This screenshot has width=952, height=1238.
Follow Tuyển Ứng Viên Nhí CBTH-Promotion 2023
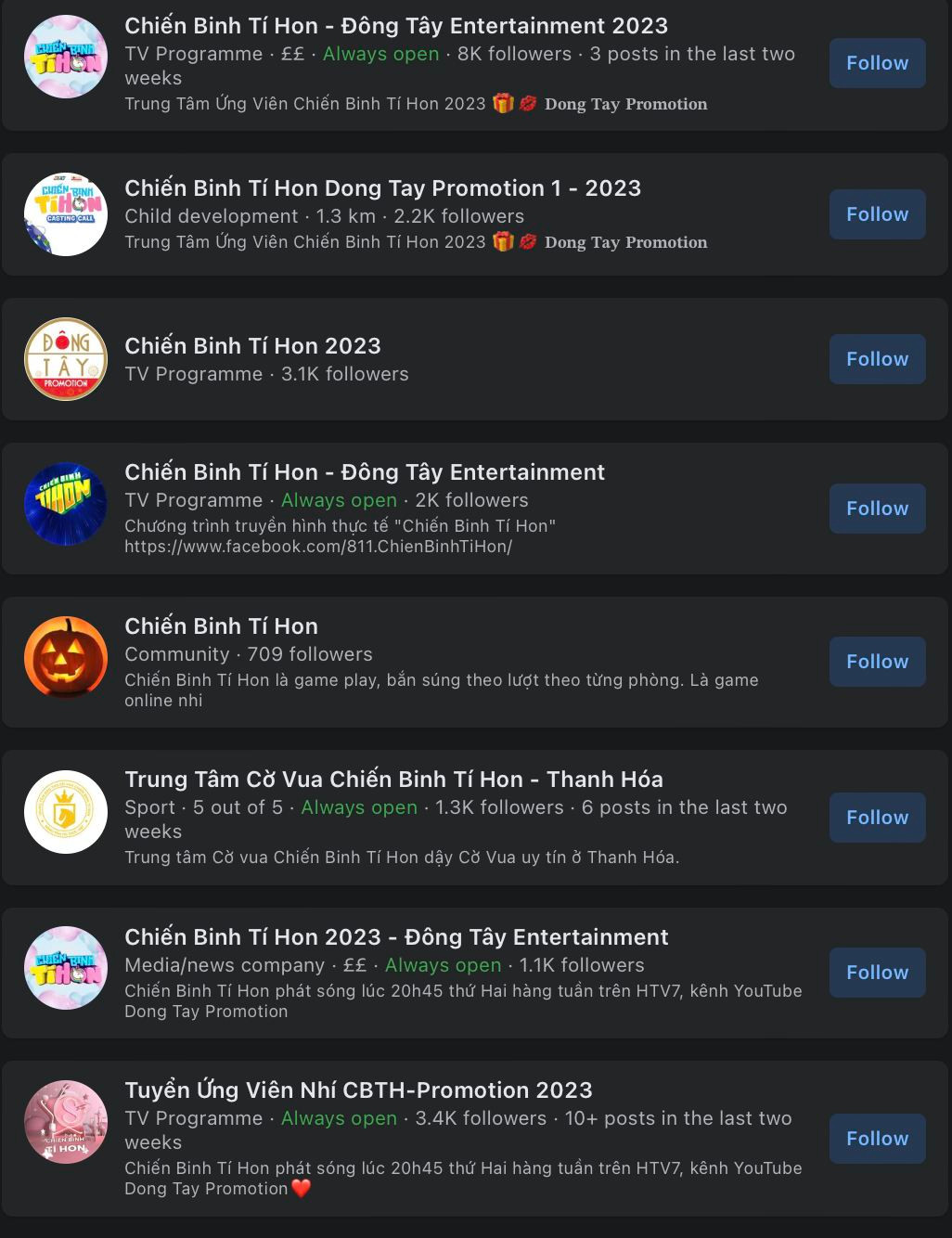(878, 1139)
